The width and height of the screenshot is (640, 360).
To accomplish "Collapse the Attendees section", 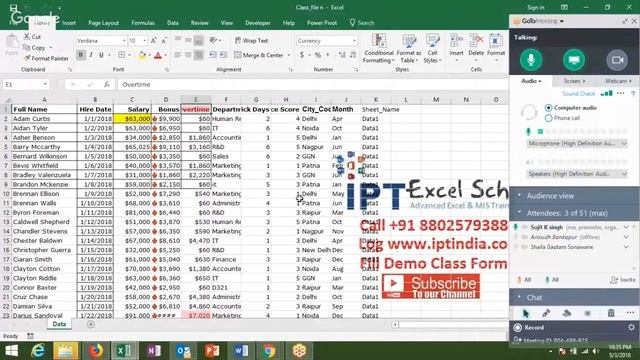I will click(574, 213).
